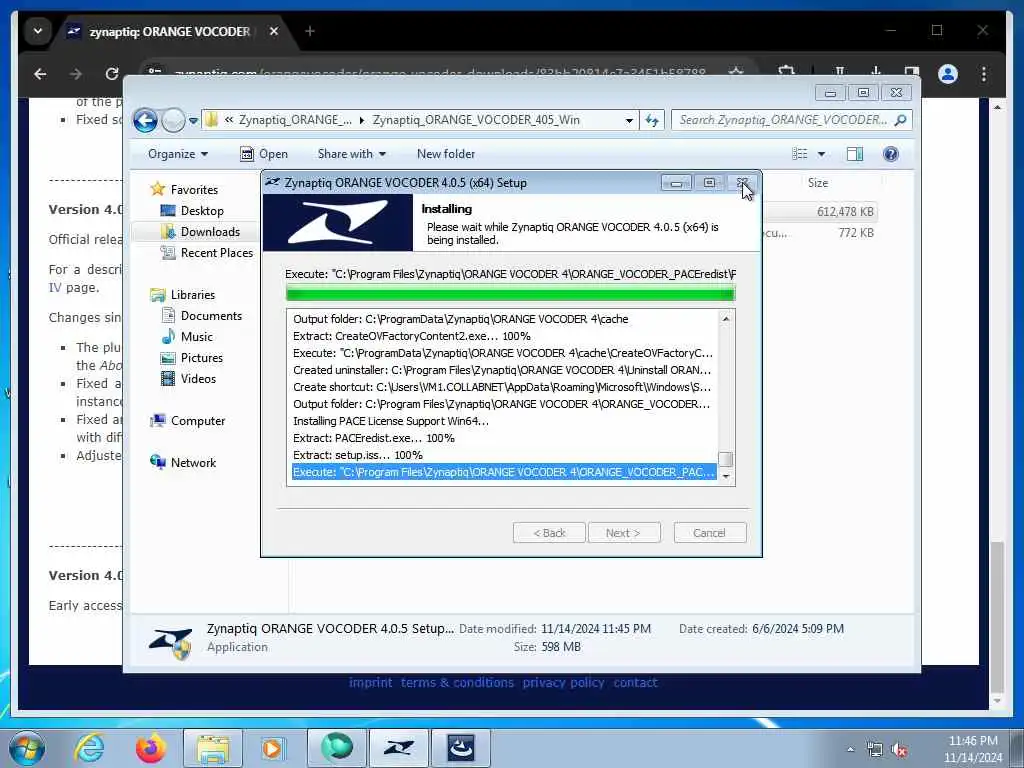Click the Chrome back button
Viewport: 1024px width, 768px height.
click(x=40, y=74)
